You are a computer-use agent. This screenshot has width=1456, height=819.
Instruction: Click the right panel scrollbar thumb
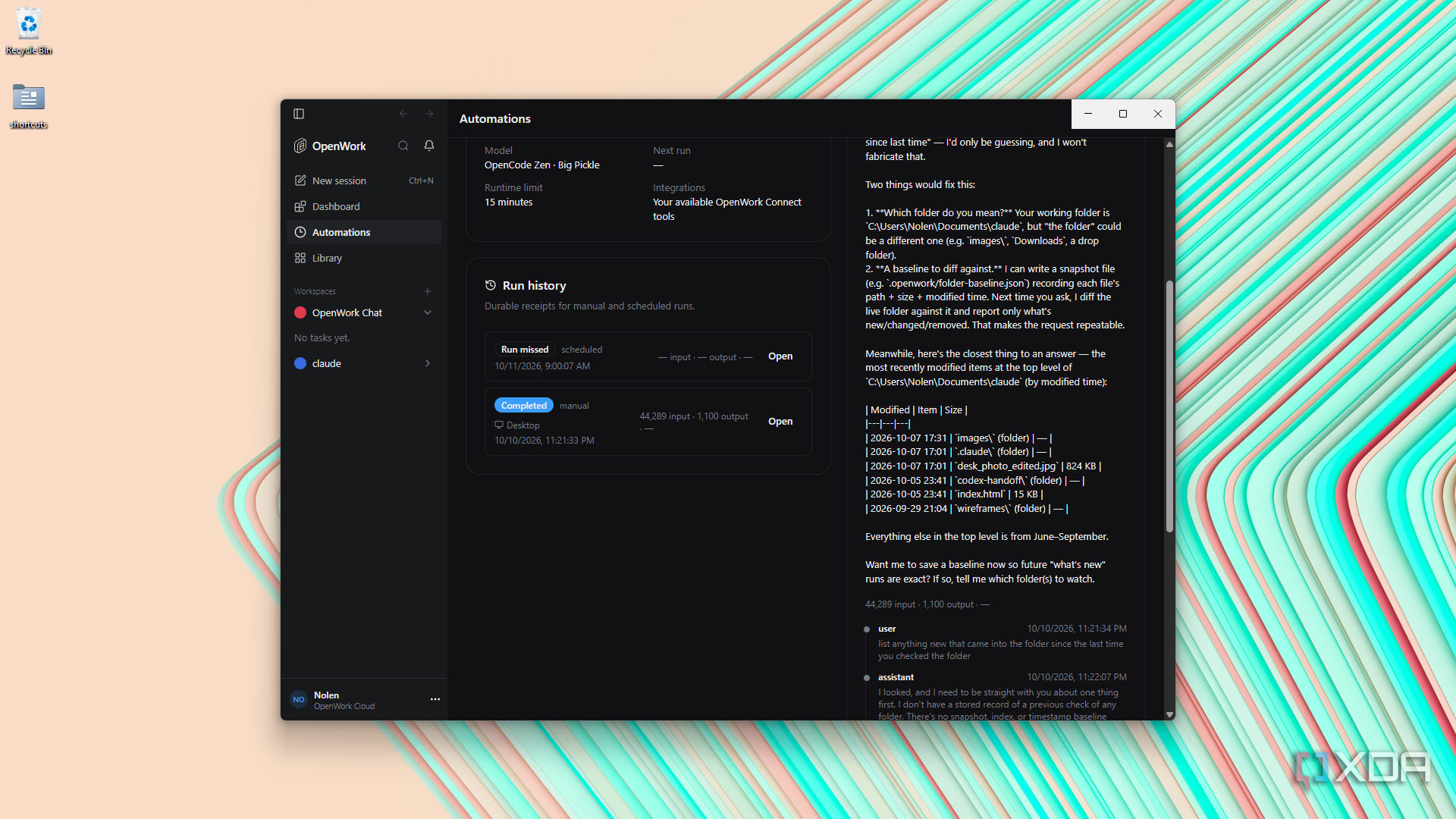[x=1169, y=406]
